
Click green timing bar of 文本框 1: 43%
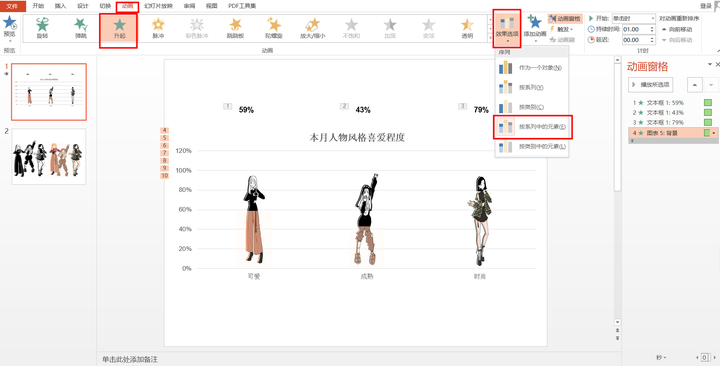(x=708, y=113)
